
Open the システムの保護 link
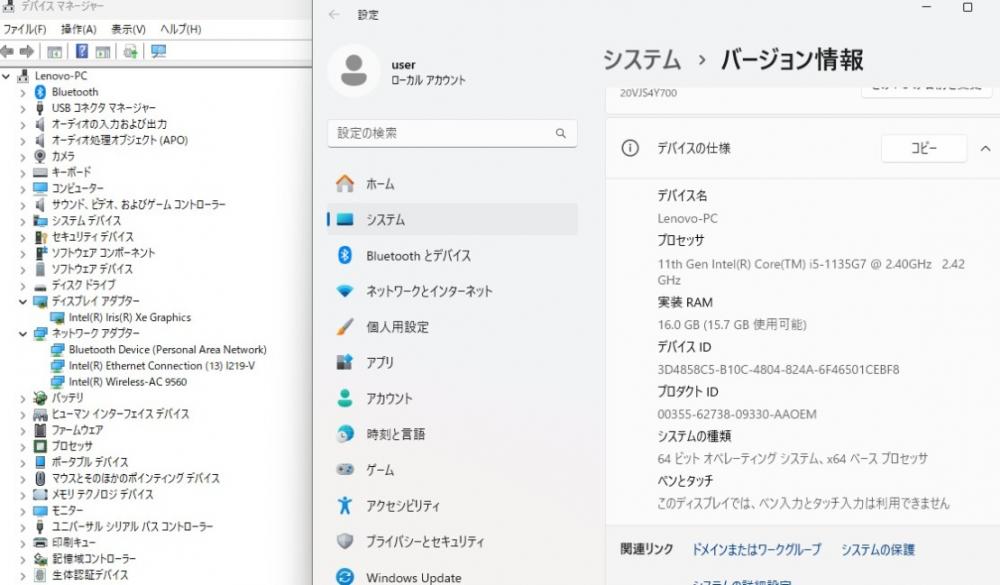pos(878,549)
